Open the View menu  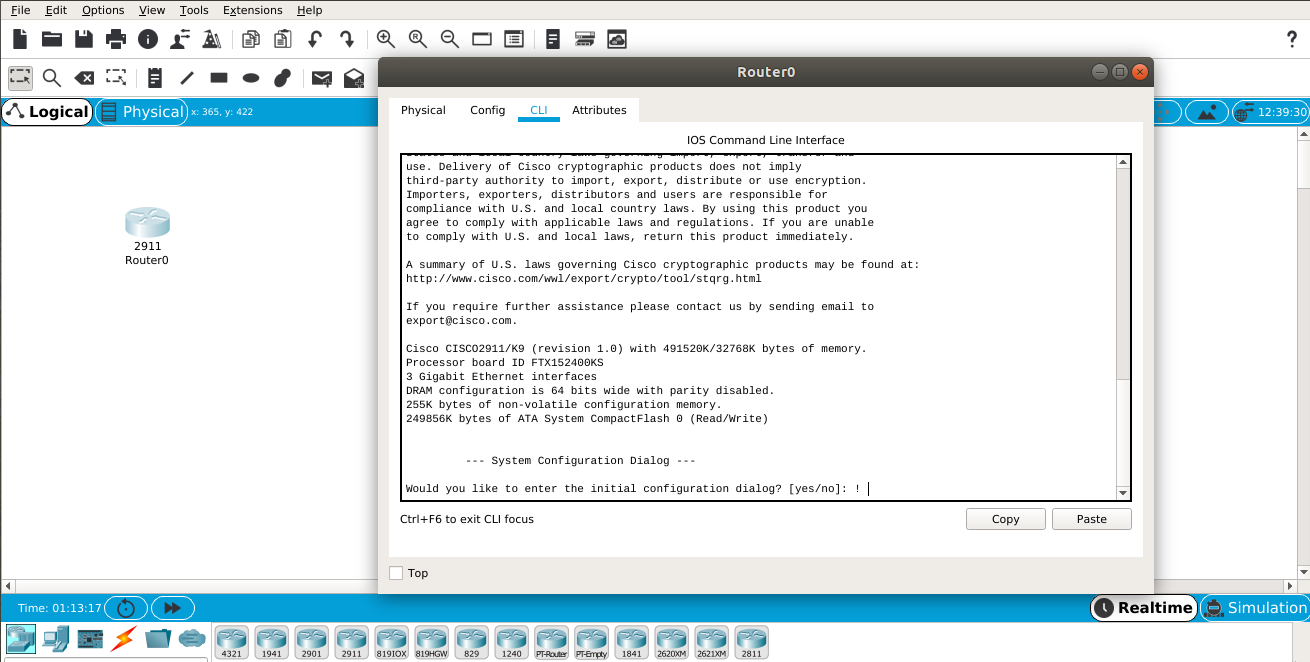coord(152,10)
